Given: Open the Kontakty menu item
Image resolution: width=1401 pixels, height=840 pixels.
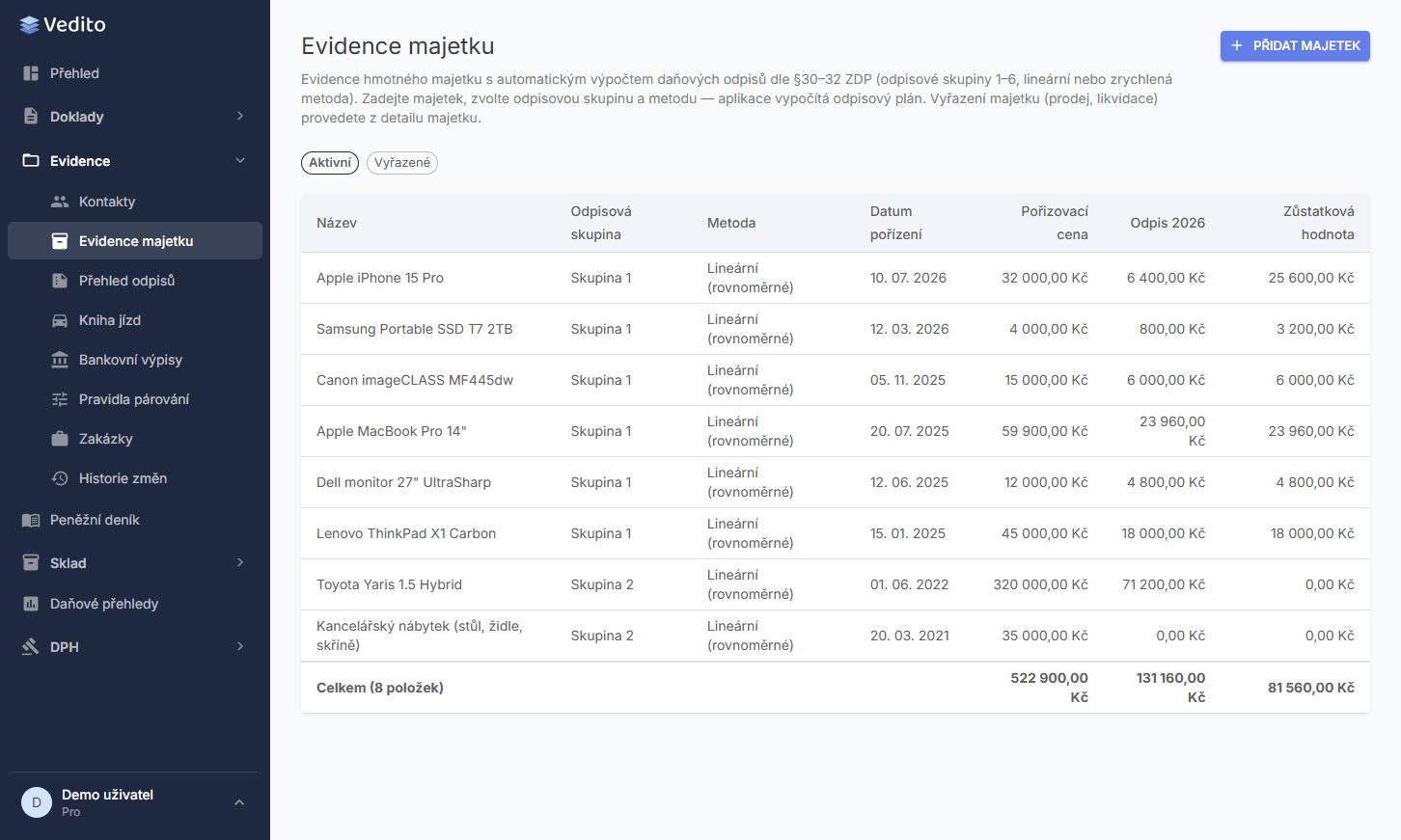Looking at the screenshot, I should click(x=135, y=202).
